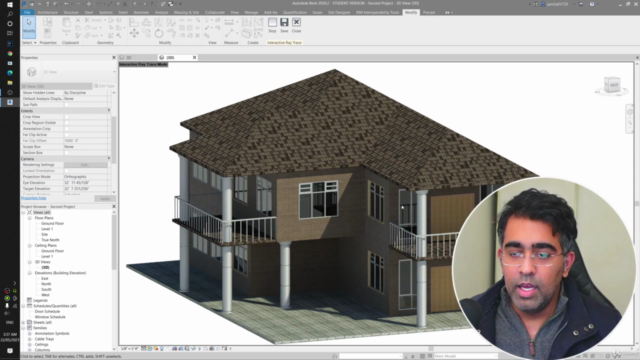640x360 pixels.
Task: Switch to the Annotate ribbon tab
Action: coord(141,12)
